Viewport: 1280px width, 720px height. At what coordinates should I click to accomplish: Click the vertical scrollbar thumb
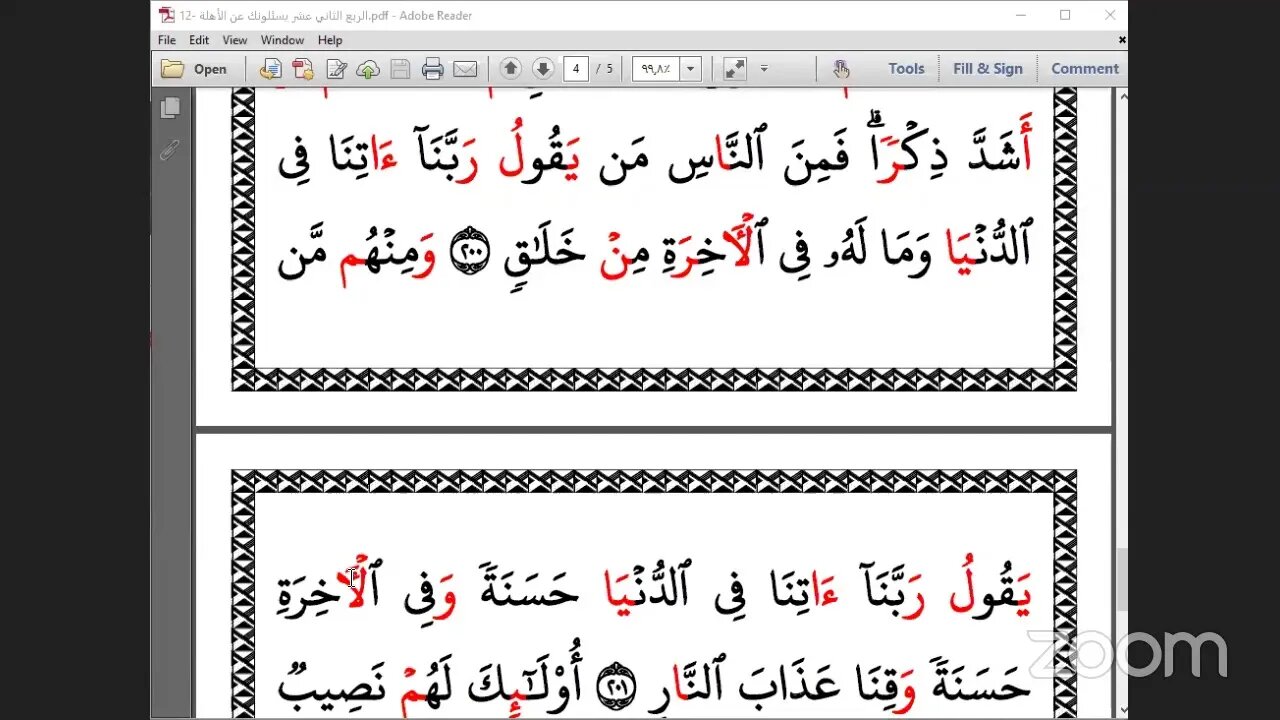point(1122,580)
